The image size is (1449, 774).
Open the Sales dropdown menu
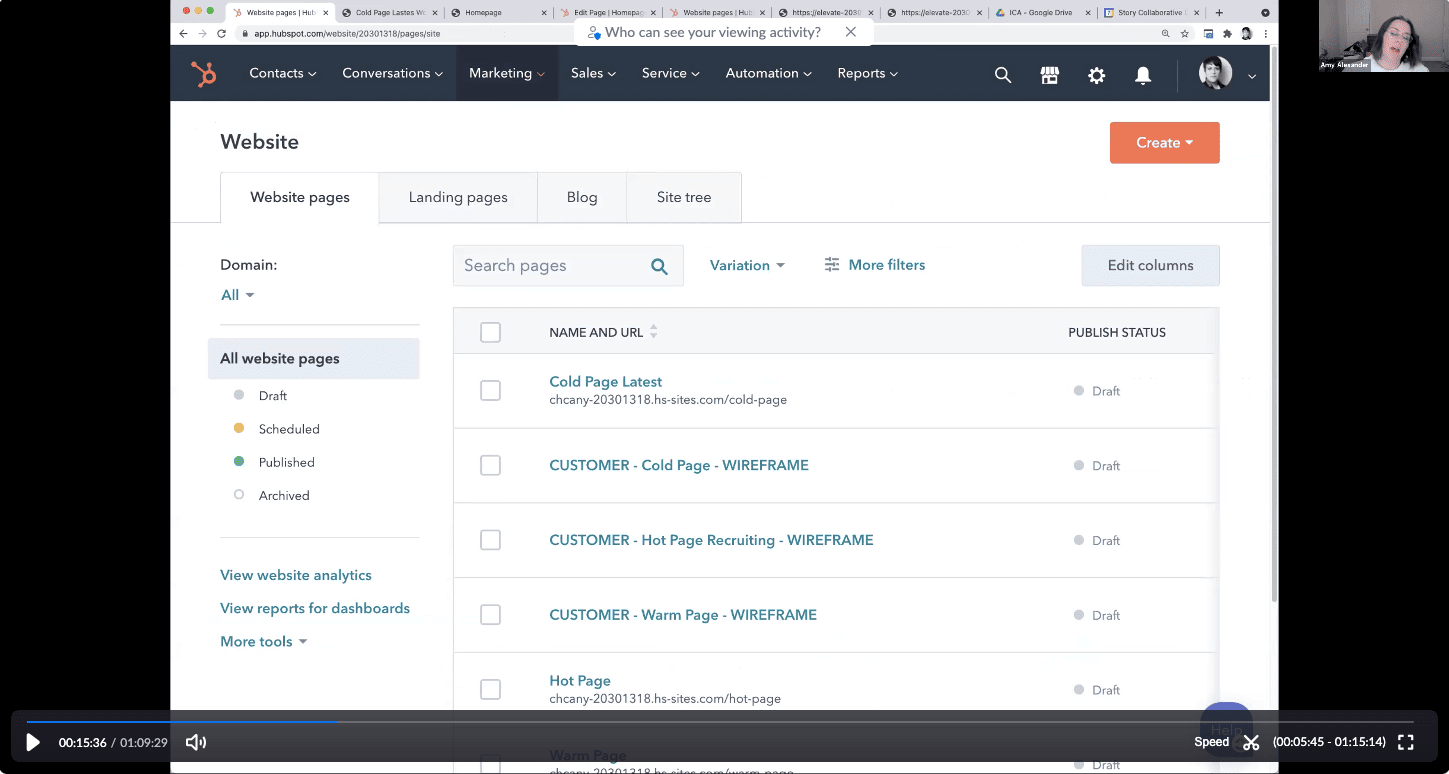click(x=594, y=73)
